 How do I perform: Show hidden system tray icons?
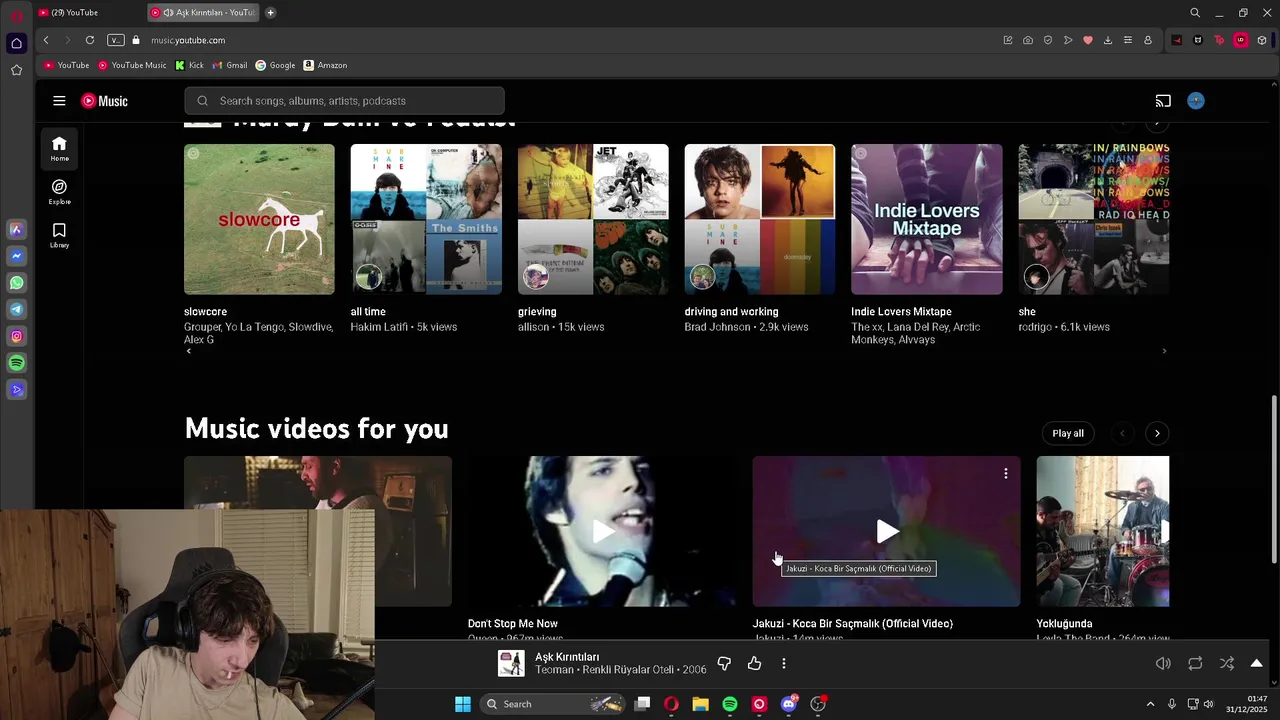[x=1150, y=704]
